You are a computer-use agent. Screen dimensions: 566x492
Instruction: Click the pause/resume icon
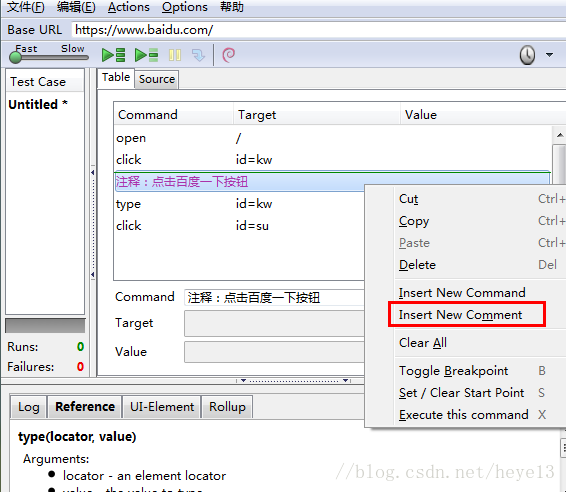175,55
